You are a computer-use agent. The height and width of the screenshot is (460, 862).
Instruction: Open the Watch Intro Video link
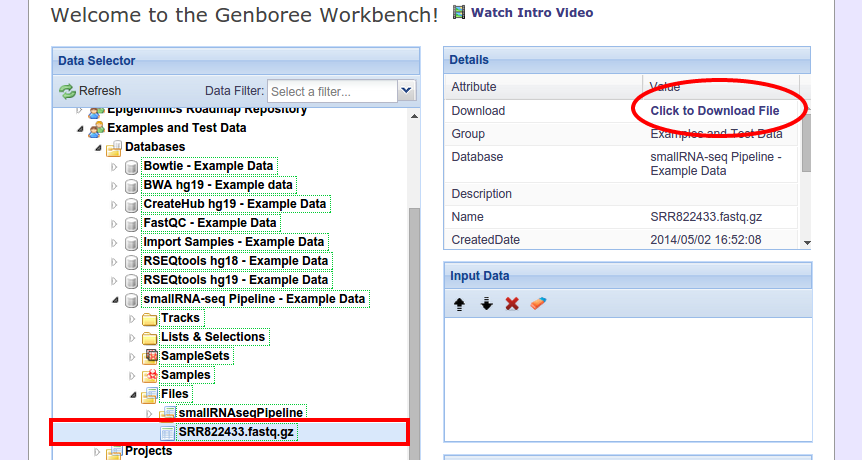pos(531,13)
